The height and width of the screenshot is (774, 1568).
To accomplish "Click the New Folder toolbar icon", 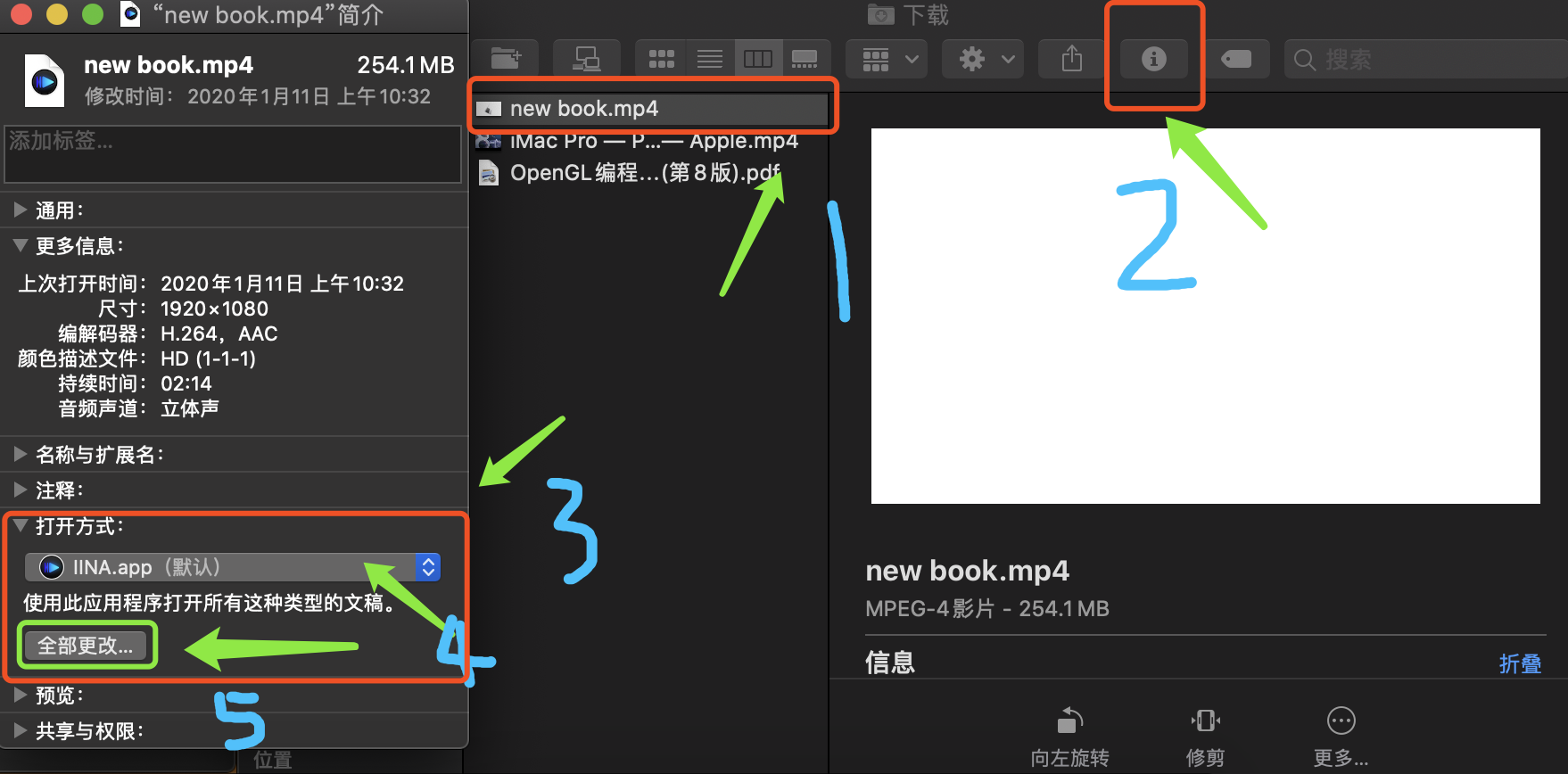I will tap(505, 59).
